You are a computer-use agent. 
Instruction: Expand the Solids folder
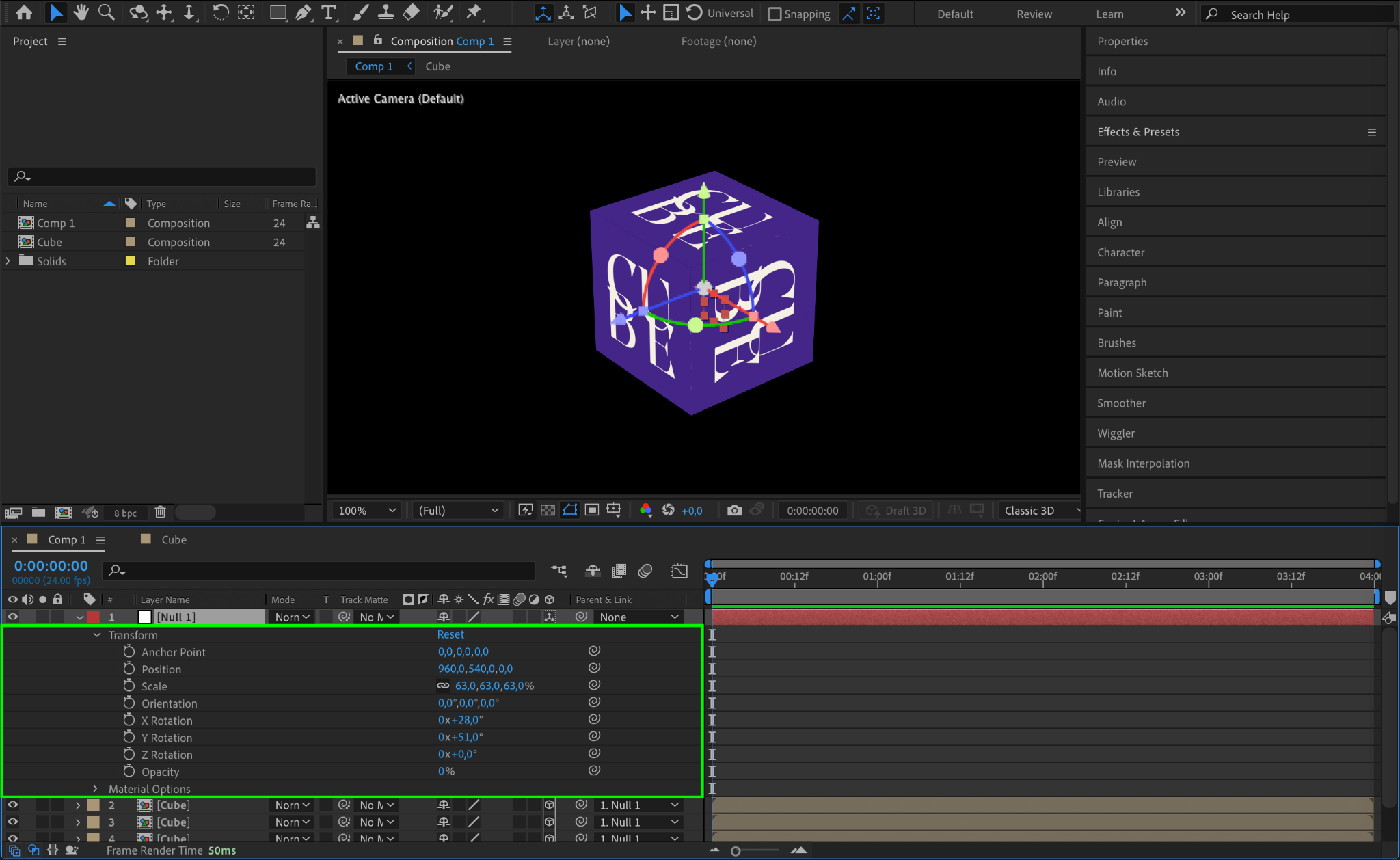[8, 261]
